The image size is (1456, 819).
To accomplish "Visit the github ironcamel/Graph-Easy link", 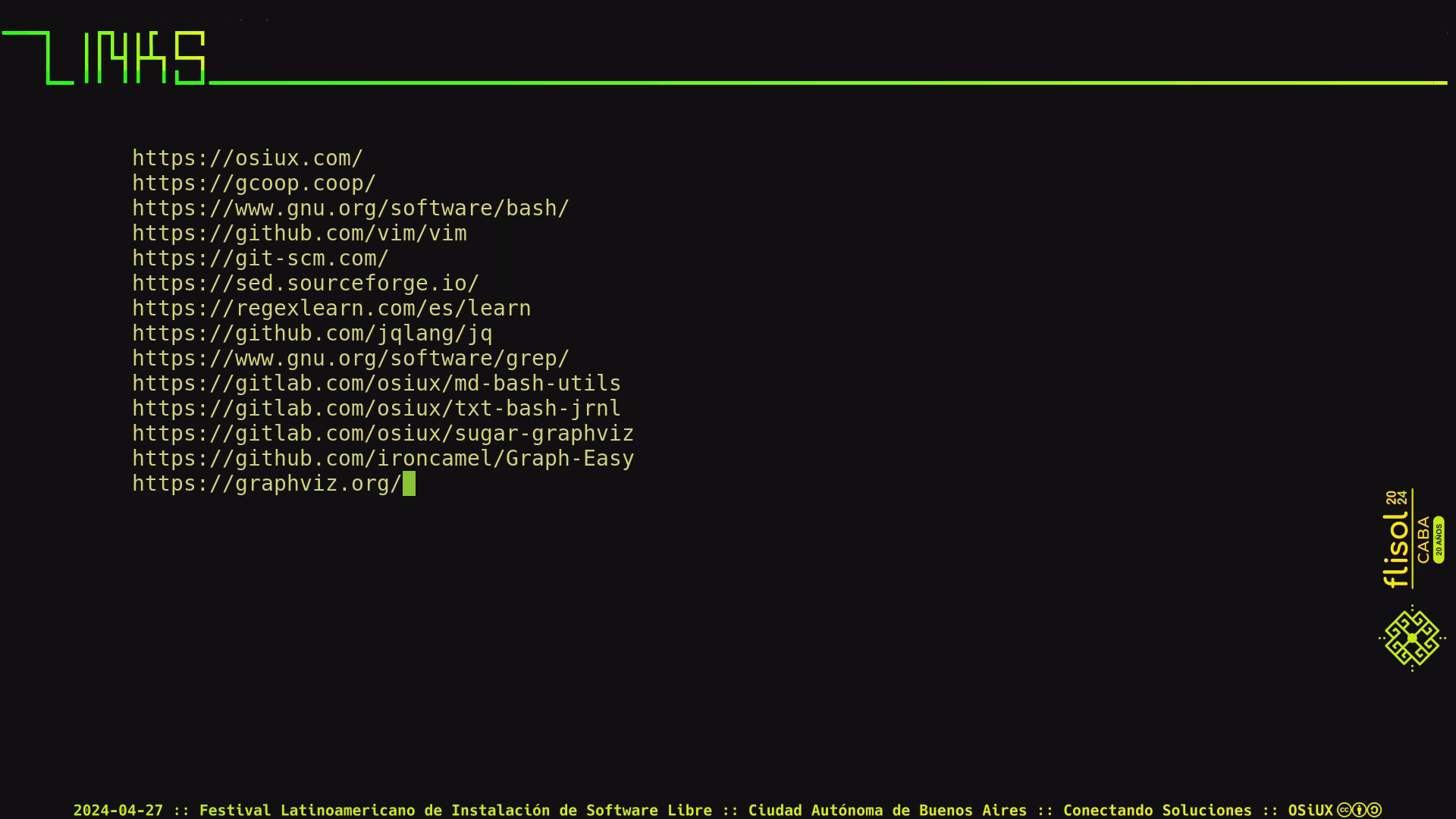I will tap(383, 459).
